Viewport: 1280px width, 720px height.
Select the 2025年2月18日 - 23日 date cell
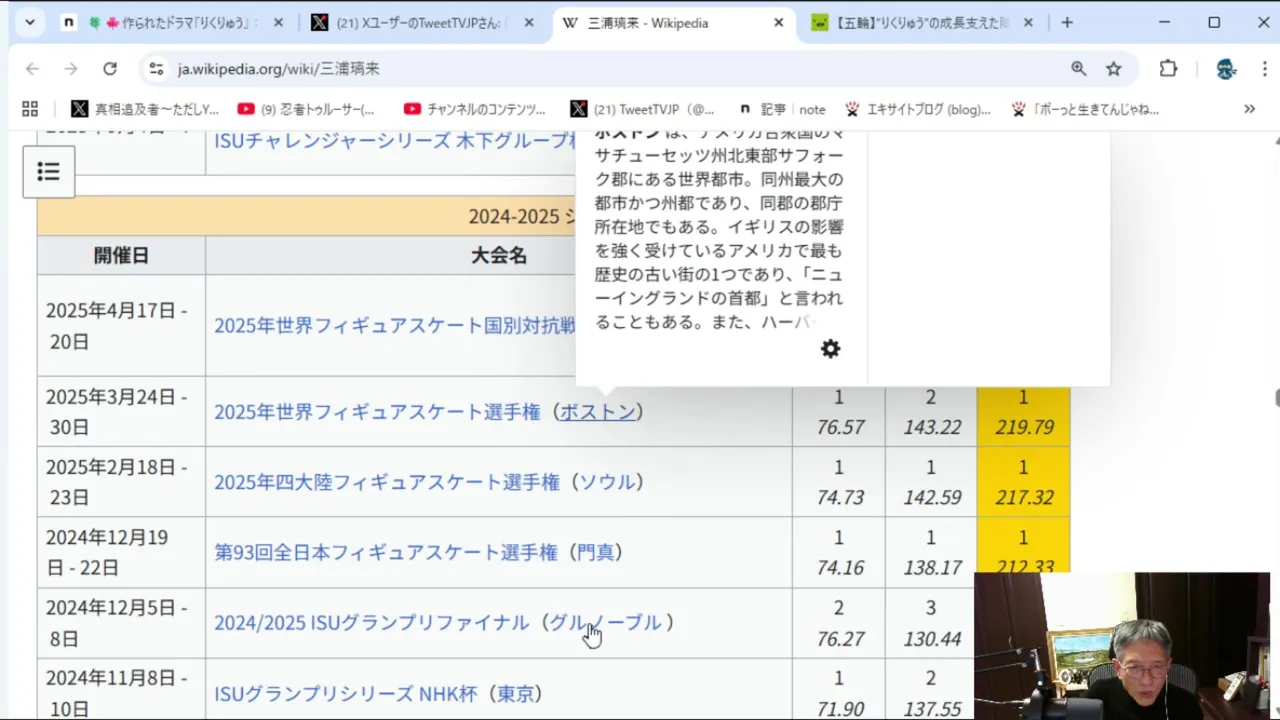point(121,481)
